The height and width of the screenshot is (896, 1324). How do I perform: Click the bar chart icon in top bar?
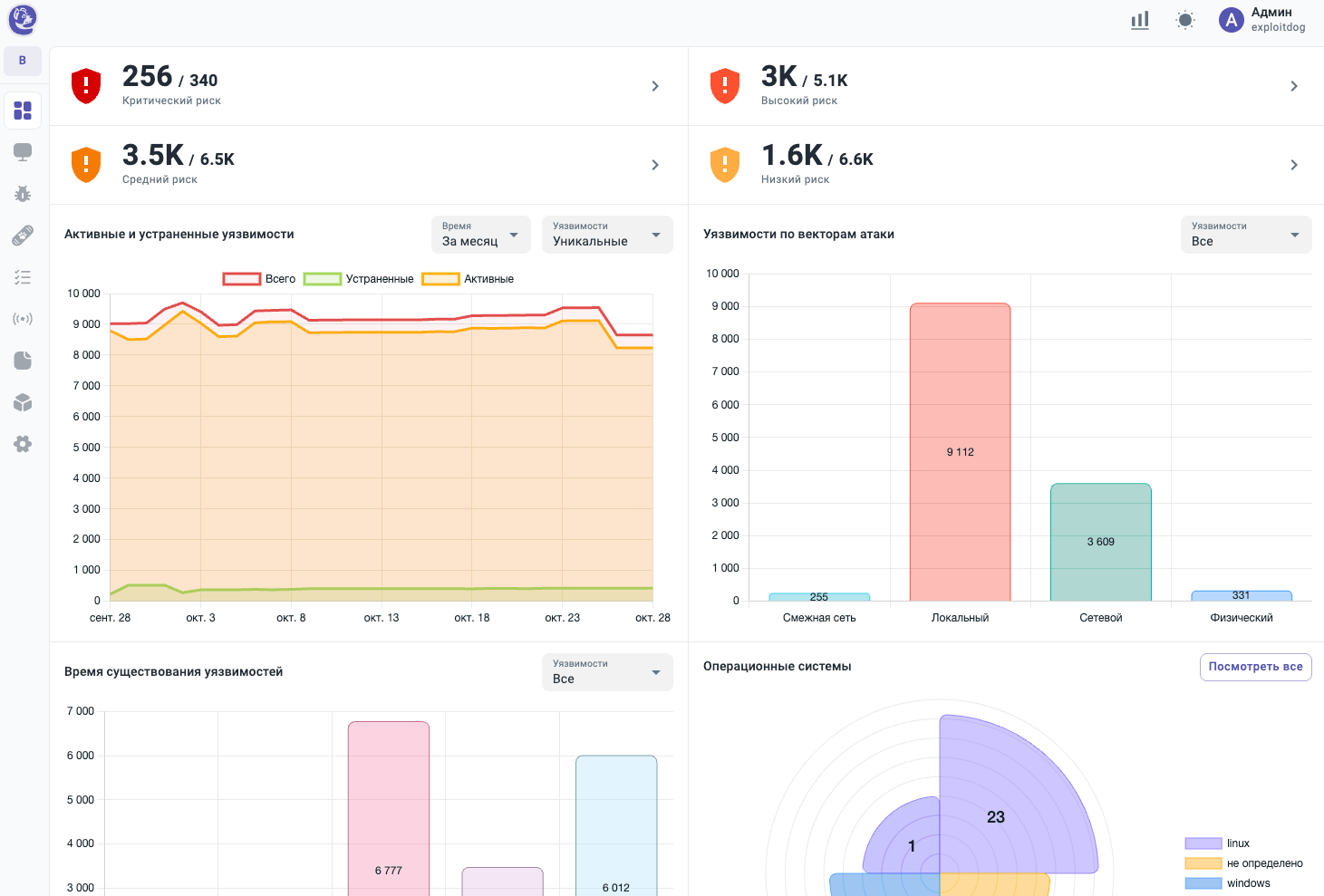click(x=1140, y=20)
